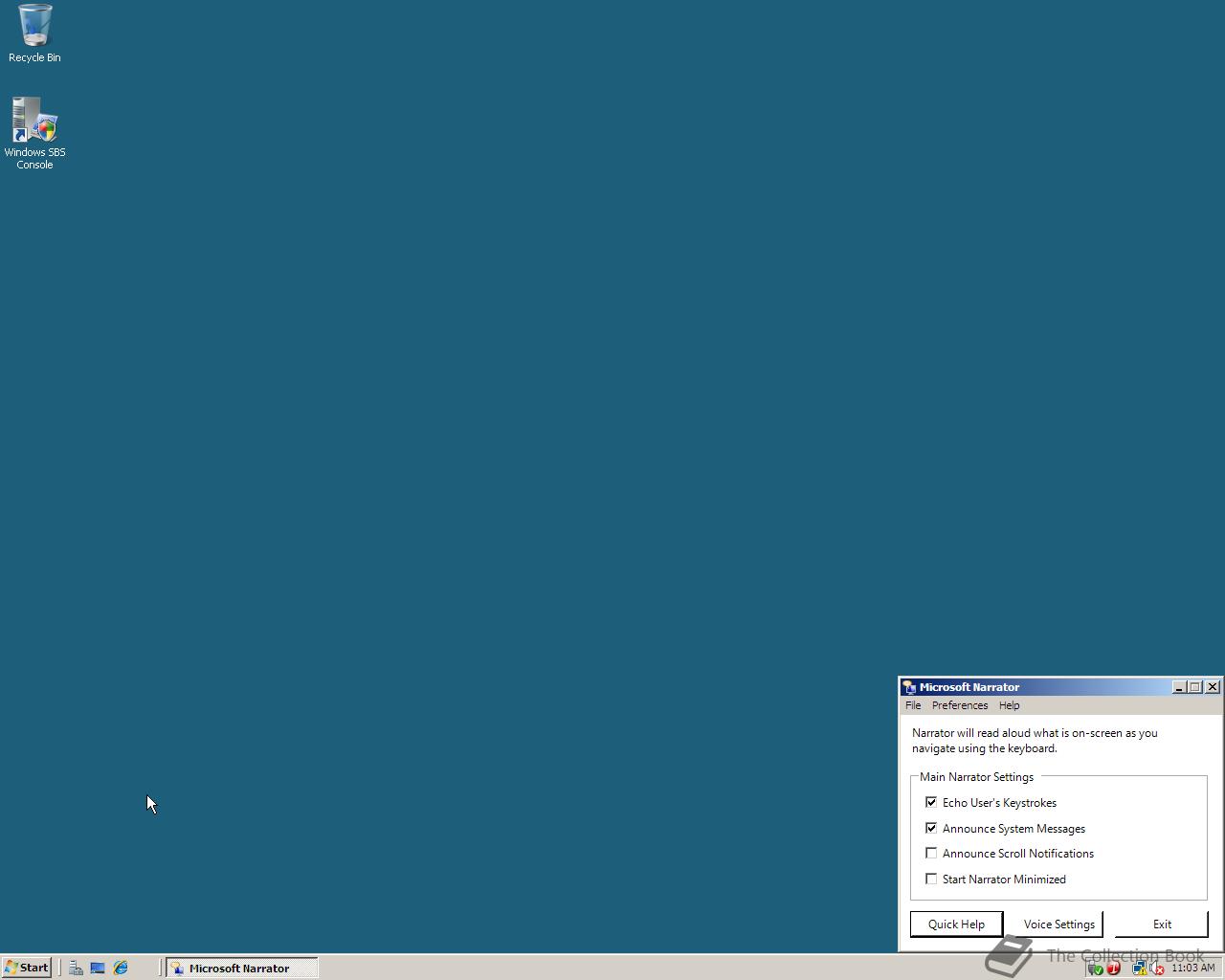Click the Microsoft Narrator taskbar button
Viewport: 1225px width, 980px height.
coord(241,968)
